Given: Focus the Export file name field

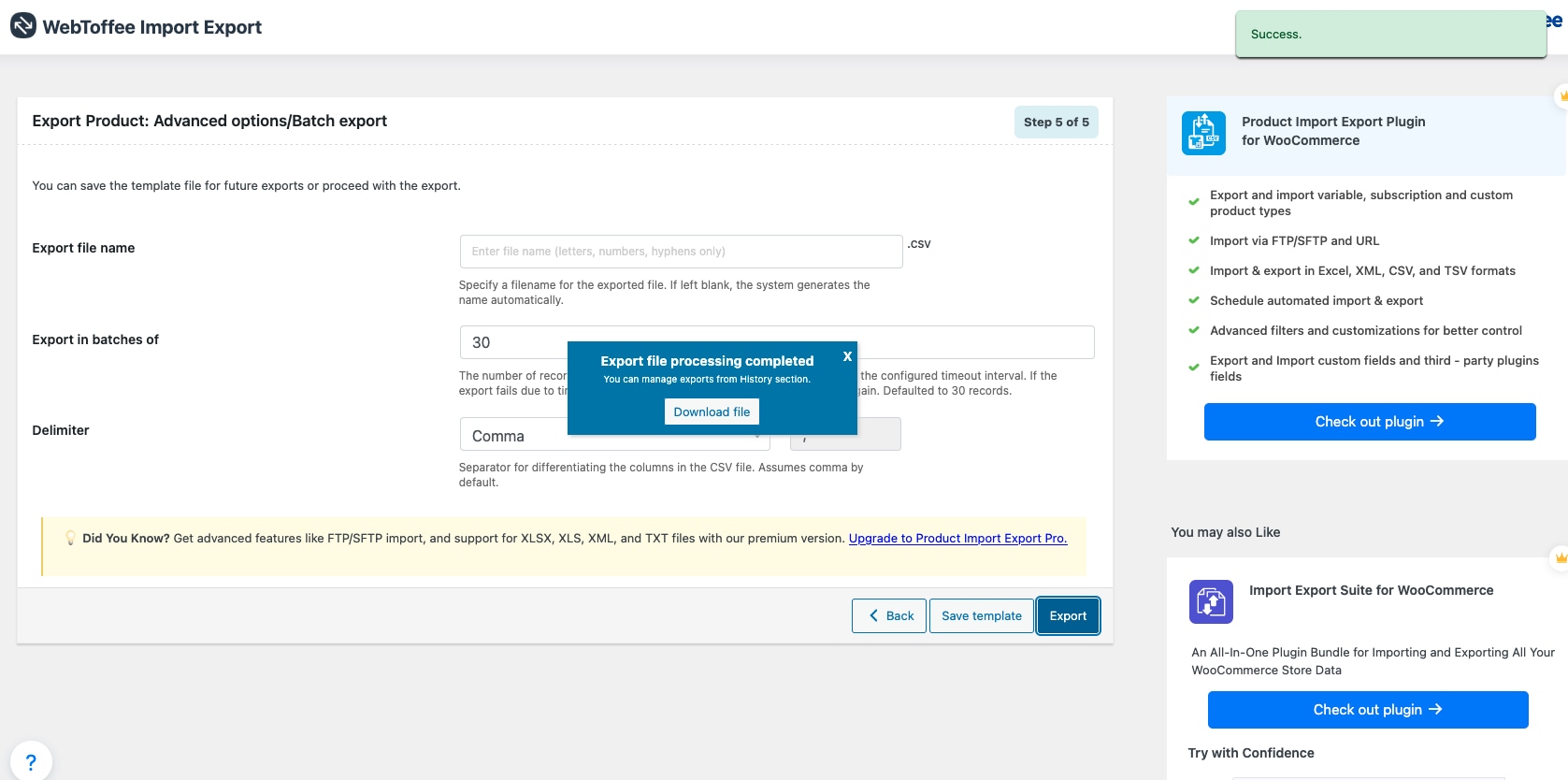Looking at the screenshot, I should pos(681,252).
